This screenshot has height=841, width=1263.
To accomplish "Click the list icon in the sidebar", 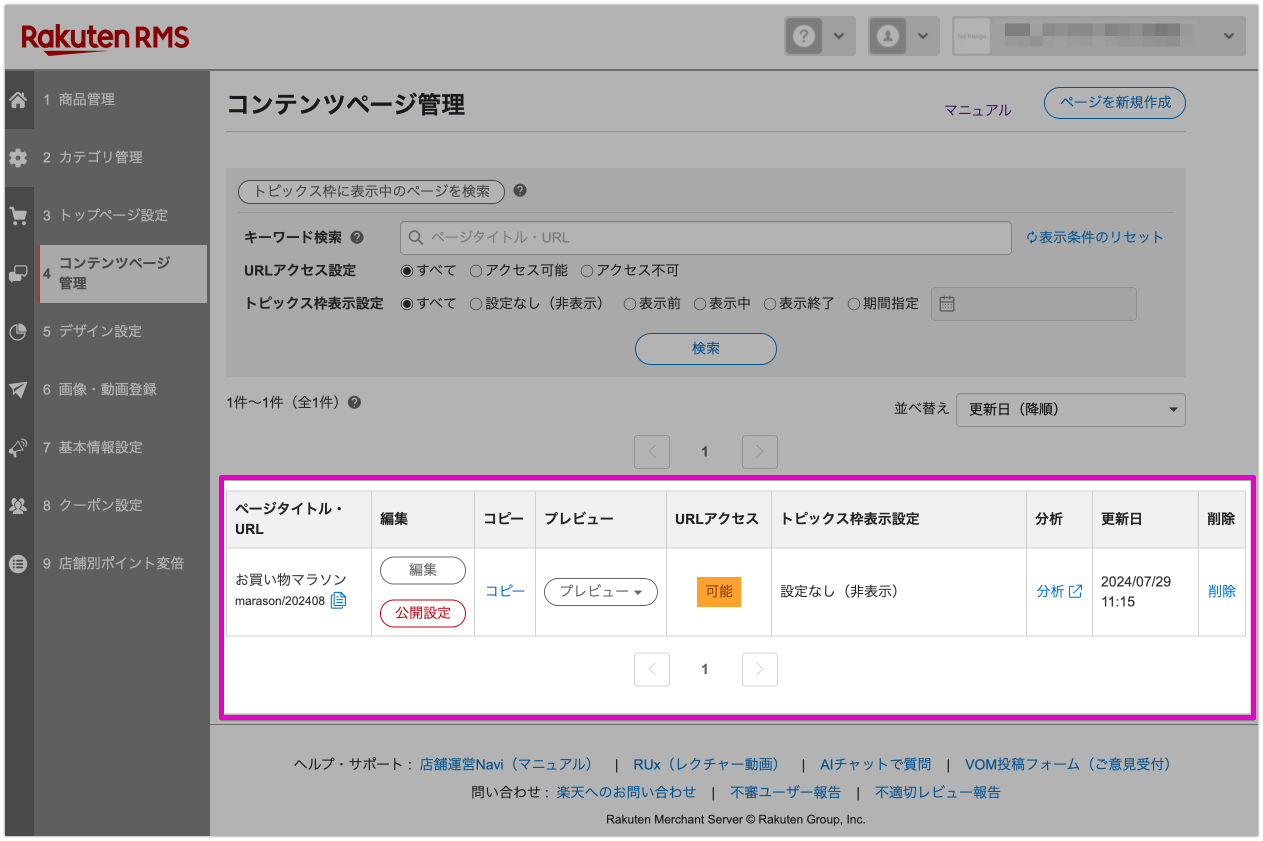I will click(18, 564).
